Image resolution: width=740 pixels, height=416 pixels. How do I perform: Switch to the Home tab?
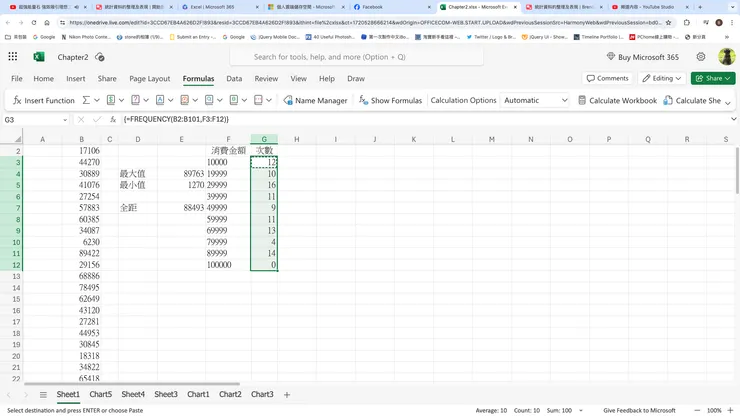[x=43, y=78]
